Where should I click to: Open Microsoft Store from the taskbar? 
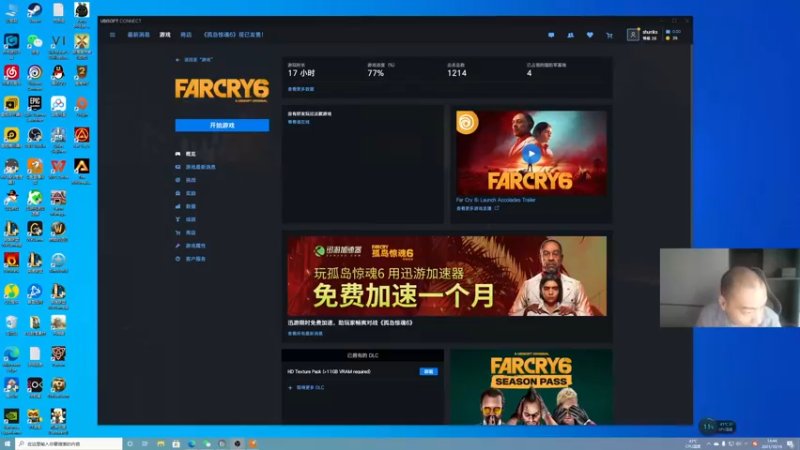(176, 444)
